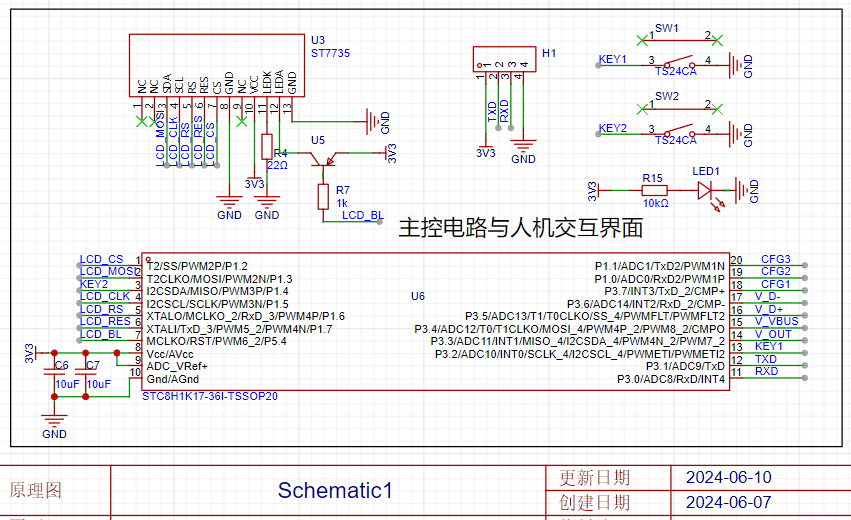Click the 10kΩ value label

point(656,203)
